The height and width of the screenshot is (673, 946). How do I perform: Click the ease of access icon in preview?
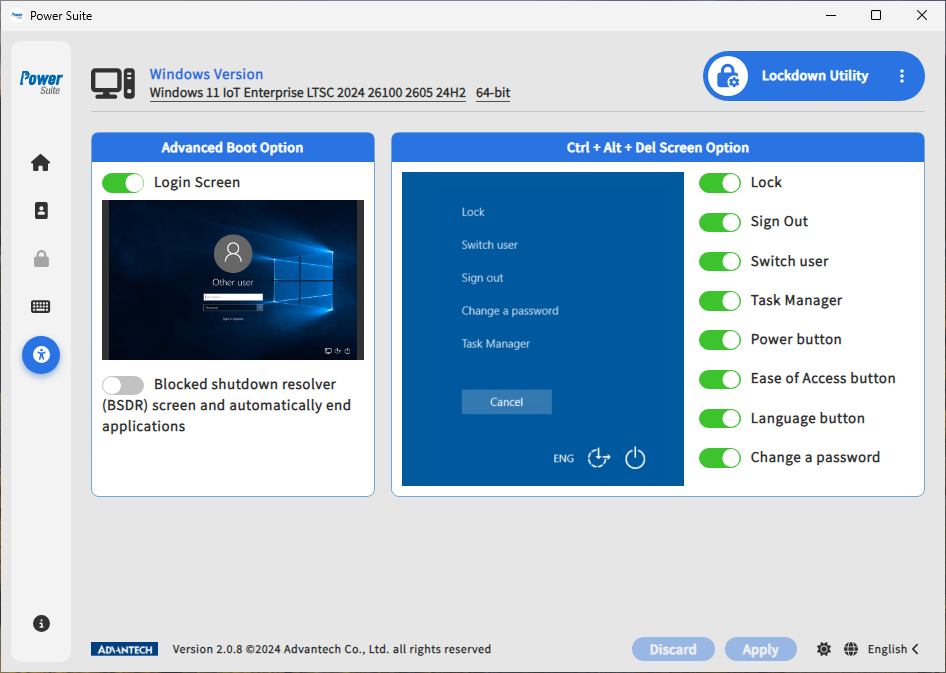[598, 458]
